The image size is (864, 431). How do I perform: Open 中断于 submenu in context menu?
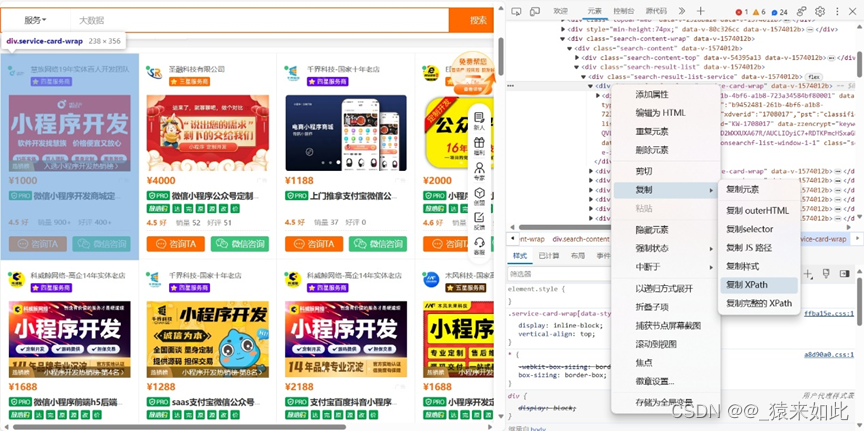pyautogui.click(x=666, y=267)
